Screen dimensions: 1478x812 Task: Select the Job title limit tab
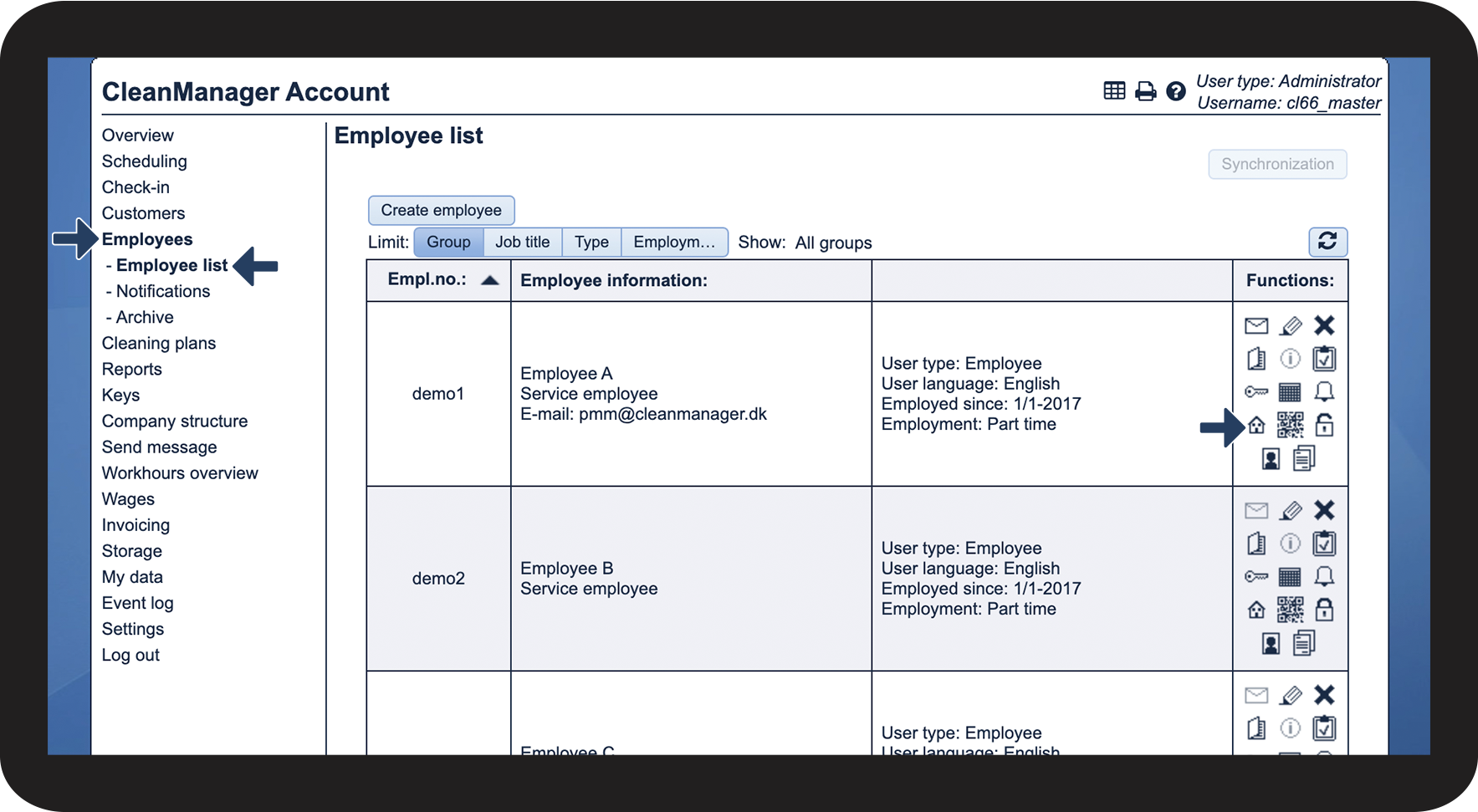pos(523,242)
